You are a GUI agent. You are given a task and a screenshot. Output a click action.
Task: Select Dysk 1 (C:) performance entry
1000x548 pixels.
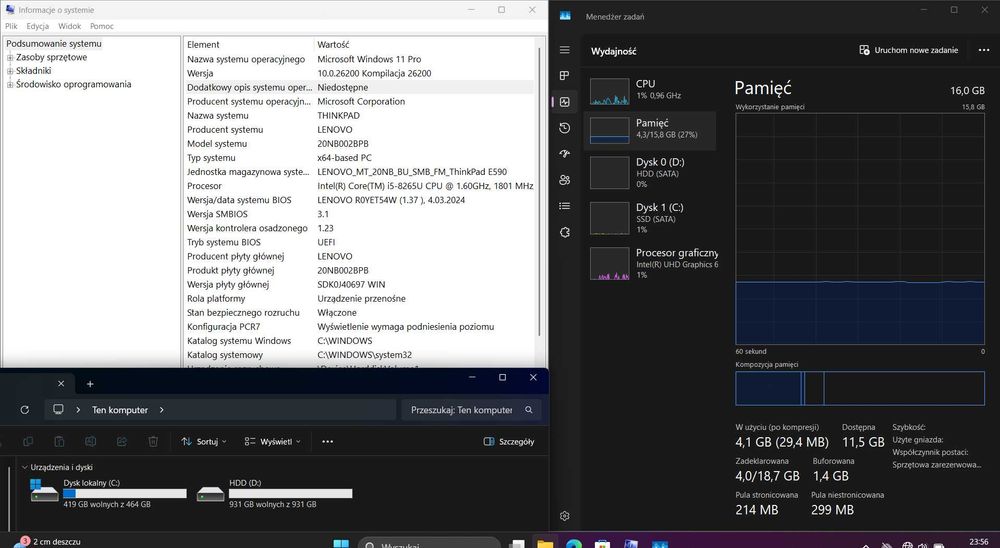[651, 218]
